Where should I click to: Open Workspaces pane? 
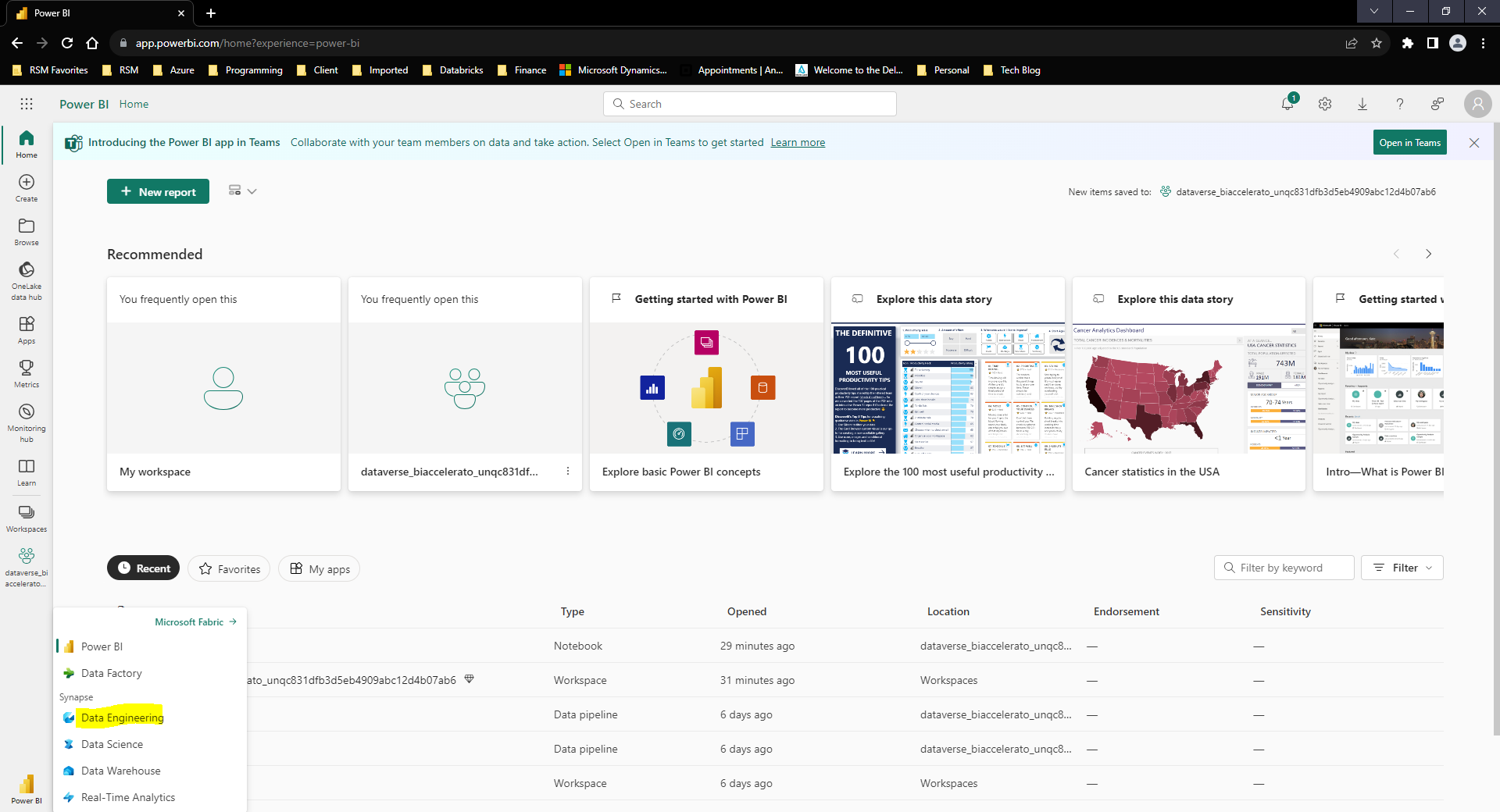(27, 518)
